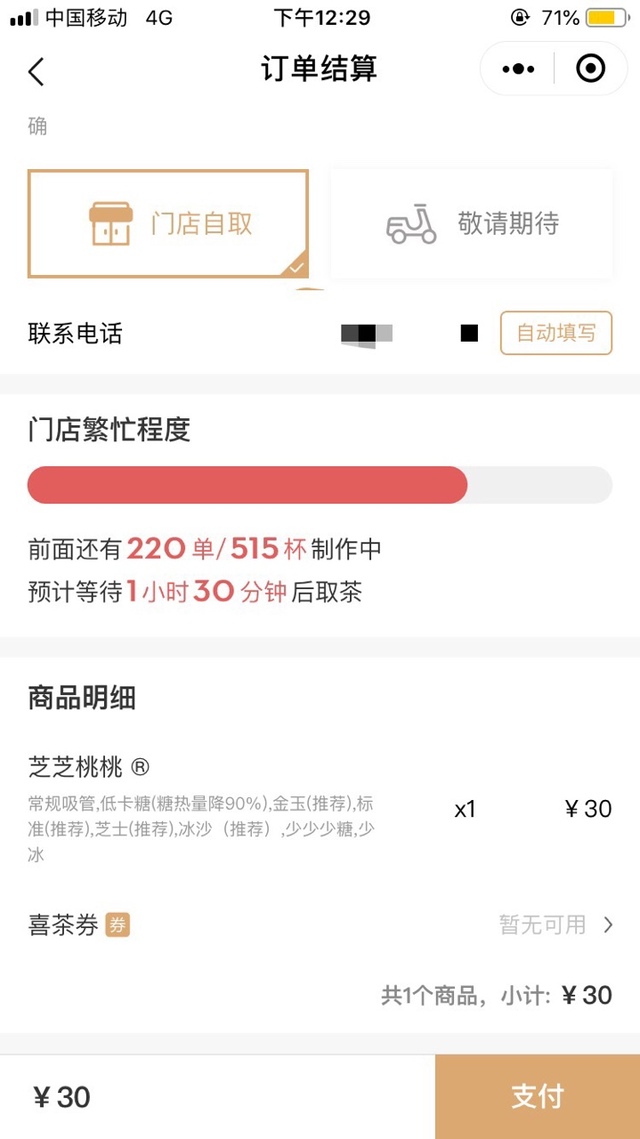Open the mini program three-dot menu

point(518,69)
